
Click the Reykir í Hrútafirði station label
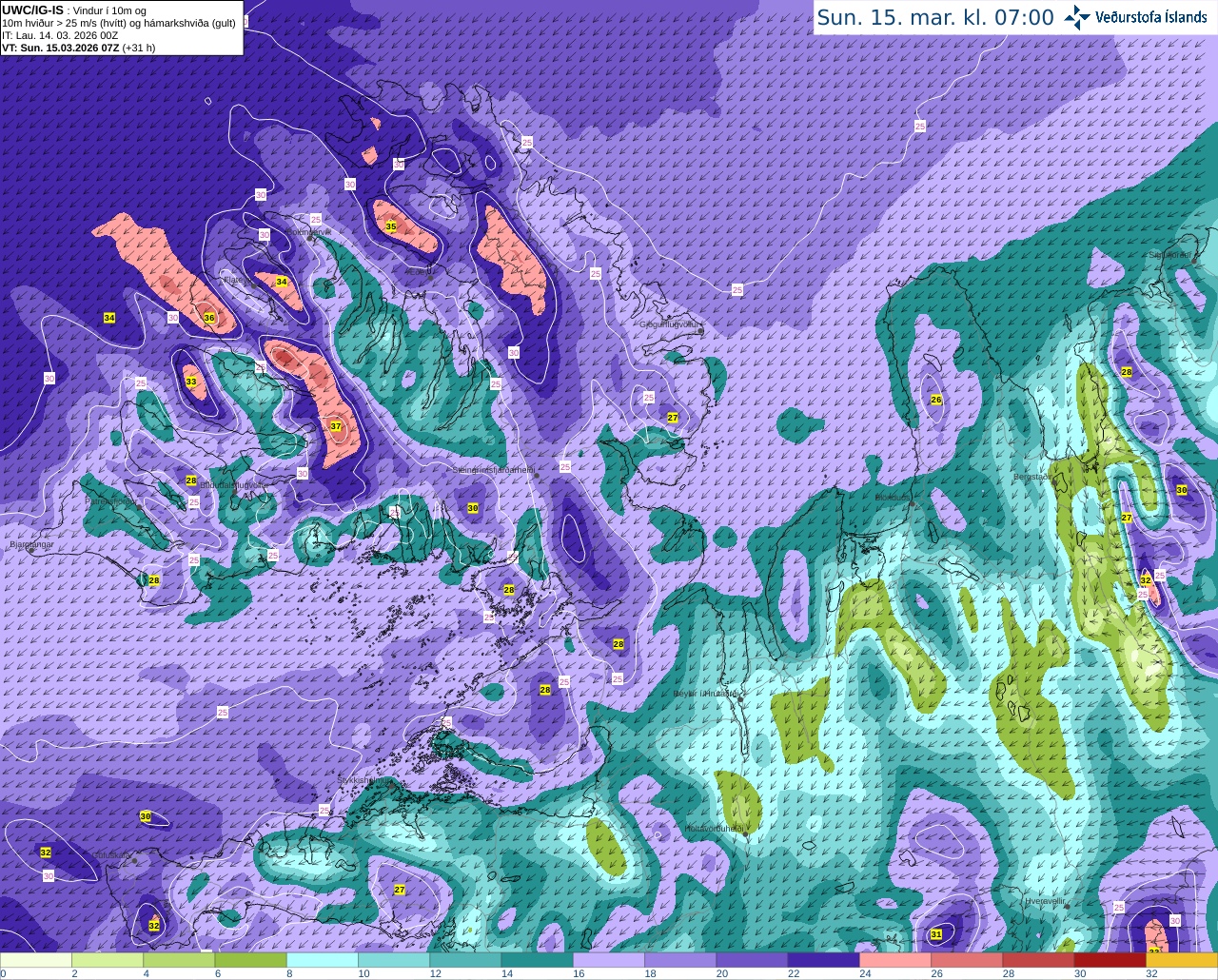[706, 694]
